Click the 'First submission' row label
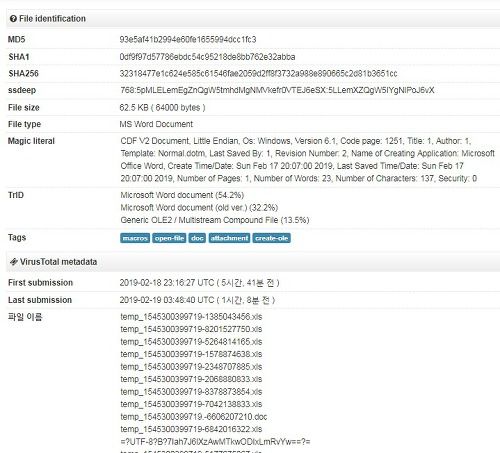This screenshot has height=453, width=500. (40, 283)
